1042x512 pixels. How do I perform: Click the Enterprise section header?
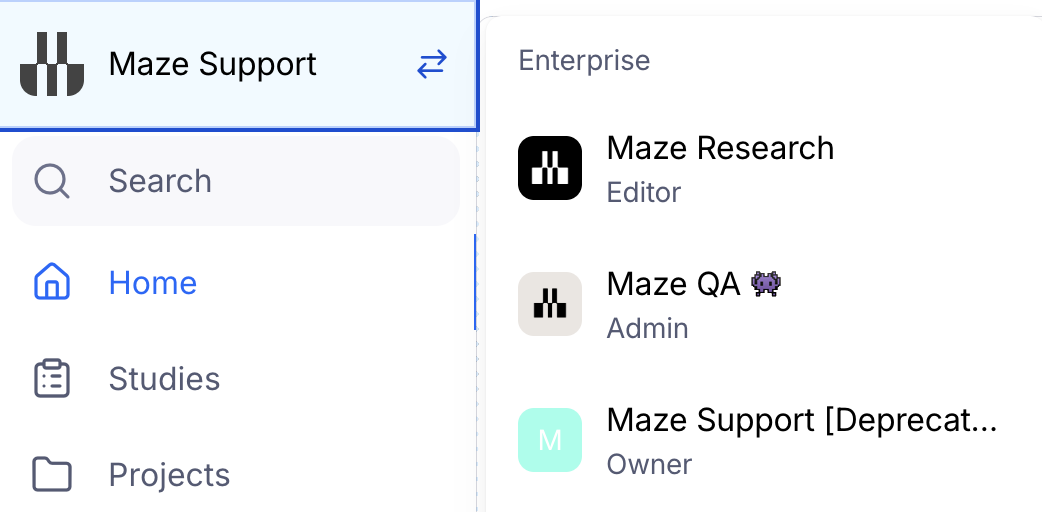[584, 61]
